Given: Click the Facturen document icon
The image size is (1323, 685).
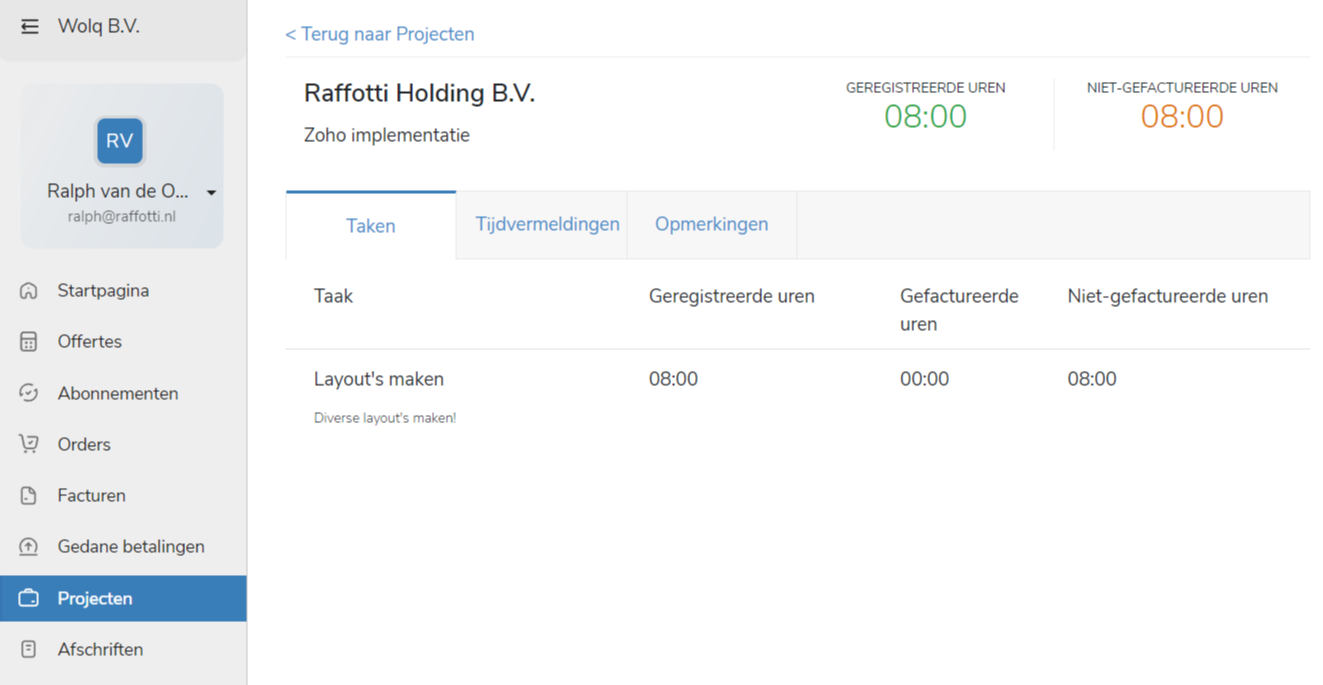Looking at the screenshot, I should point(28,496).
